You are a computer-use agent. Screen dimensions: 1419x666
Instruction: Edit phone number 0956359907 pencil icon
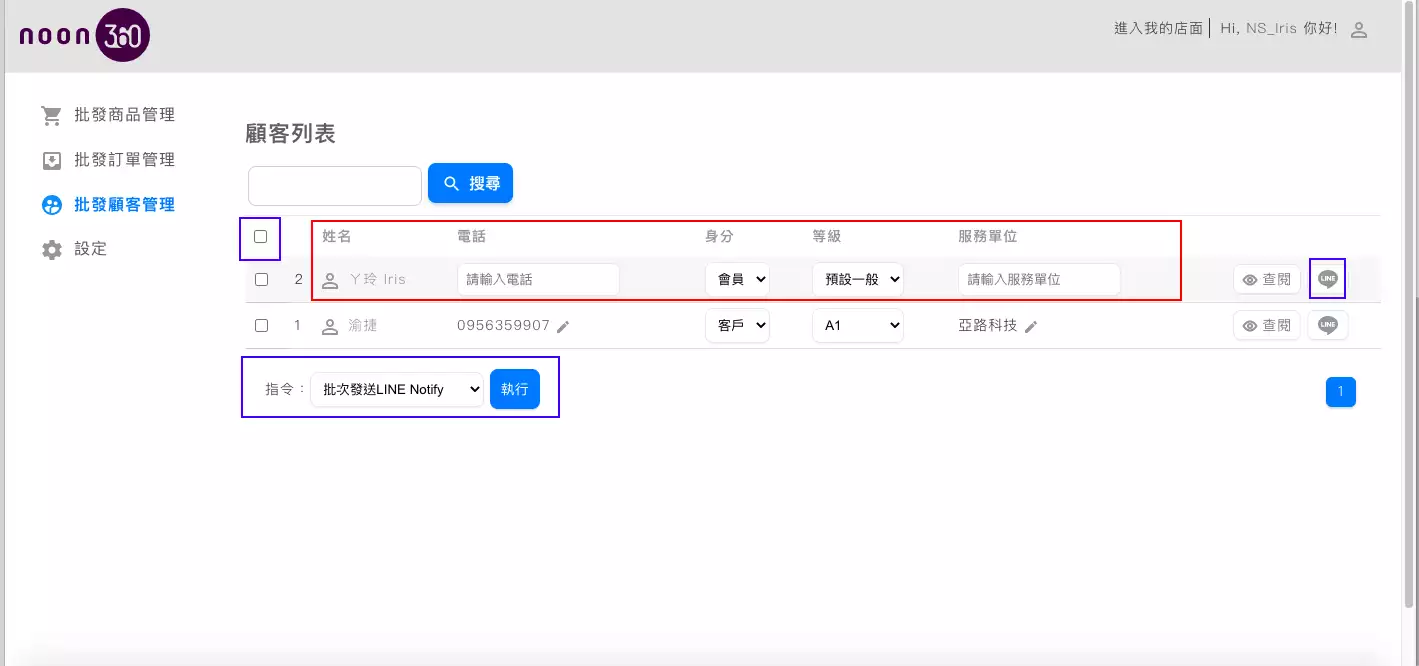pyautogui.click(x=563, y=326)
